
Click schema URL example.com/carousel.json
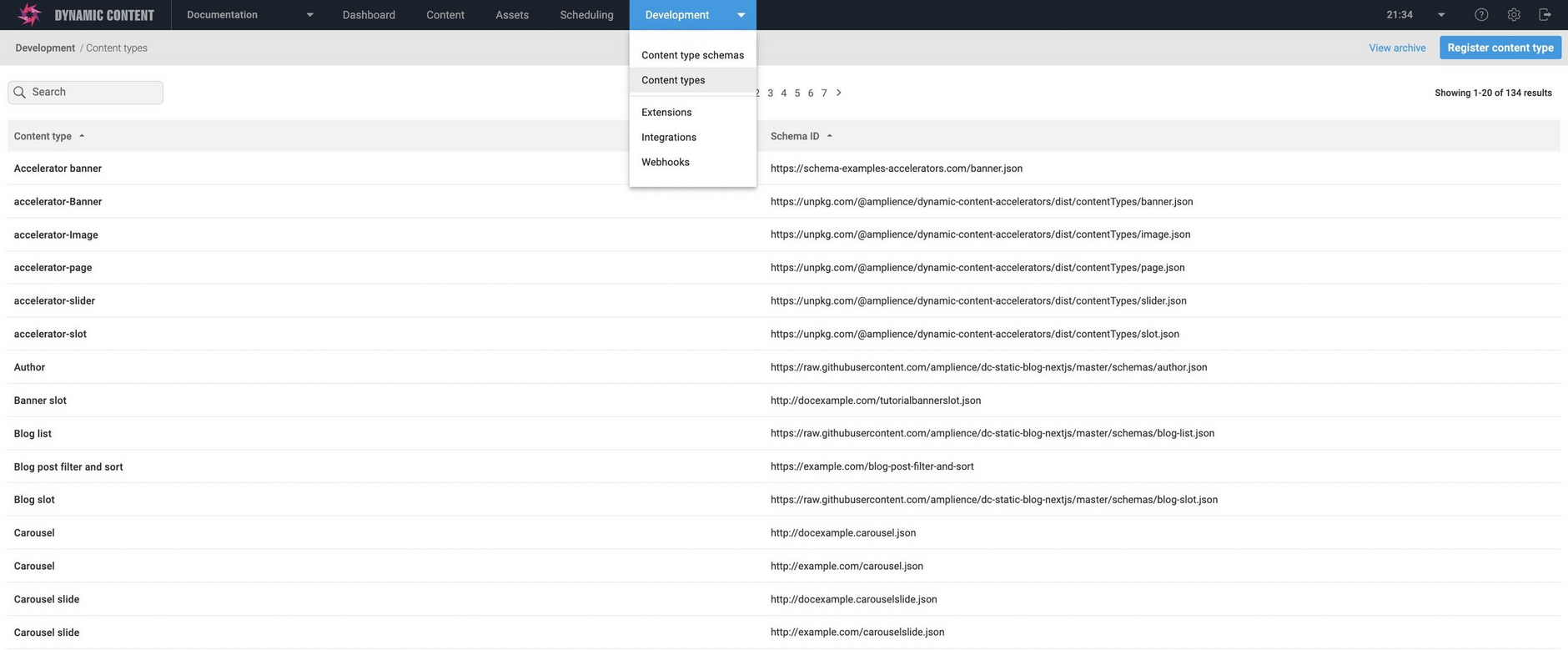pos(847,566)
